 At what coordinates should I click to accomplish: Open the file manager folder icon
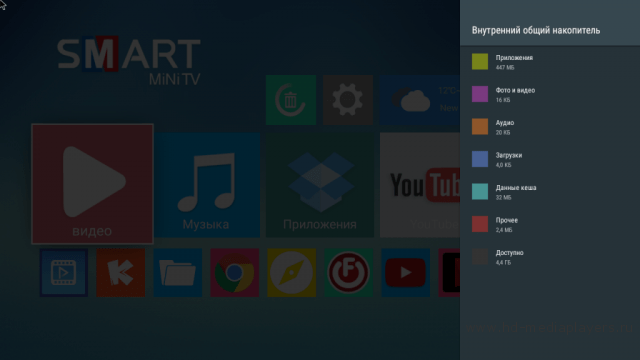178,272
